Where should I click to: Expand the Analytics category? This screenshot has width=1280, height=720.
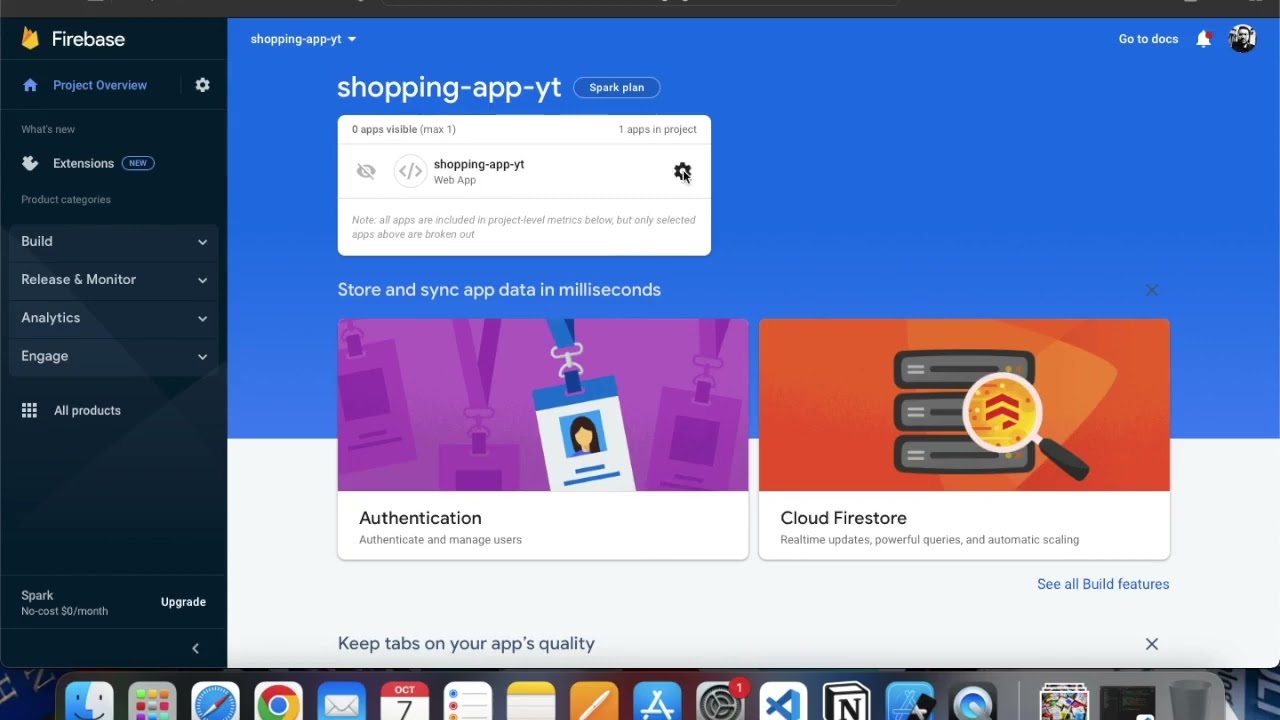coord(114,317)
